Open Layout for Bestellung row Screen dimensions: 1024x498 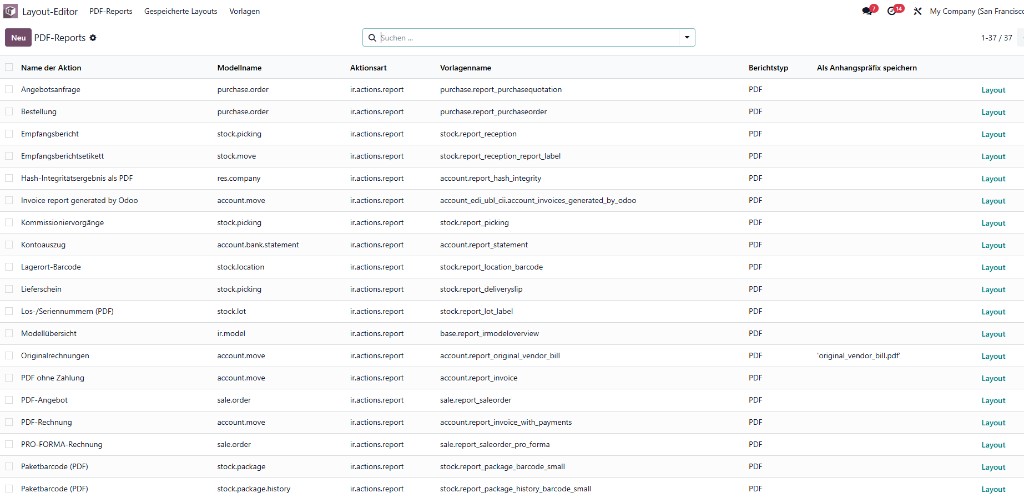click(993, 112)
